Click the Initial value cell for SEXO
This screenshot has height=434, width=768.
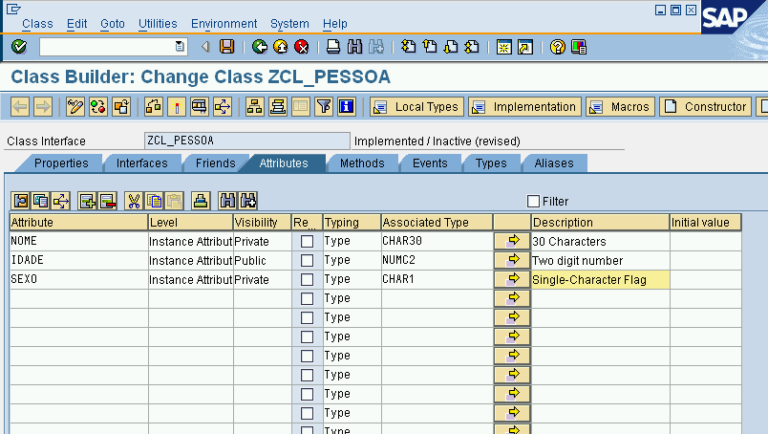coord(705,280)
